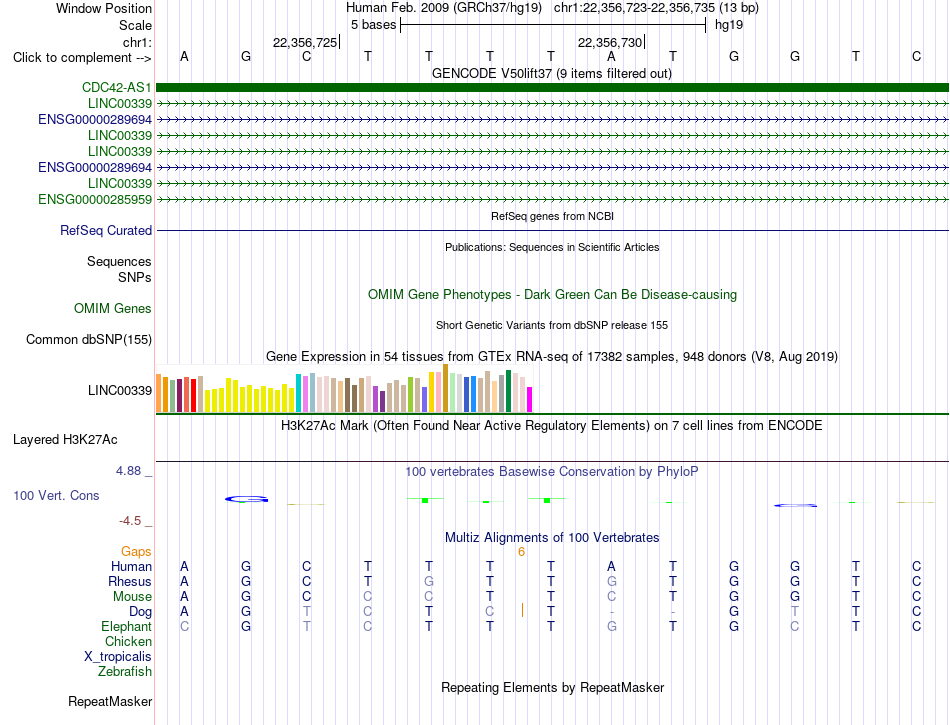The height and width of the screenshot is (725, 950).
Task: Click 'Repeating Elements by RepeatMasker' title
Action: click(552, 688)
